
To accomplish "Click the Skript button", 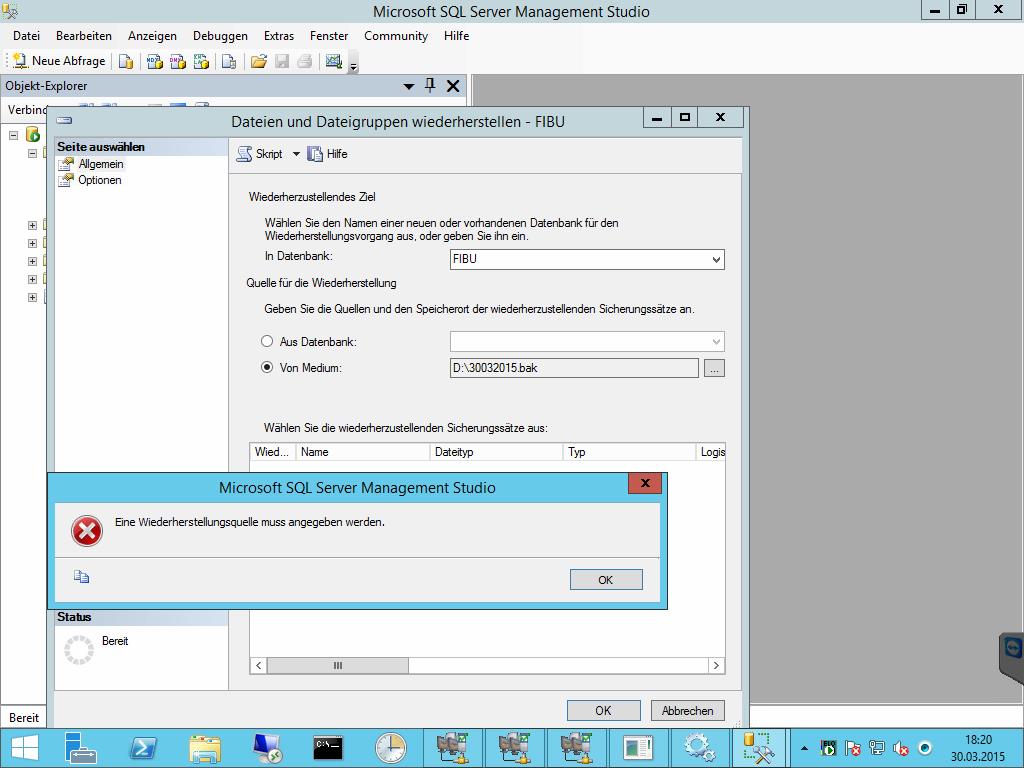I will click(x=260, y=154).
